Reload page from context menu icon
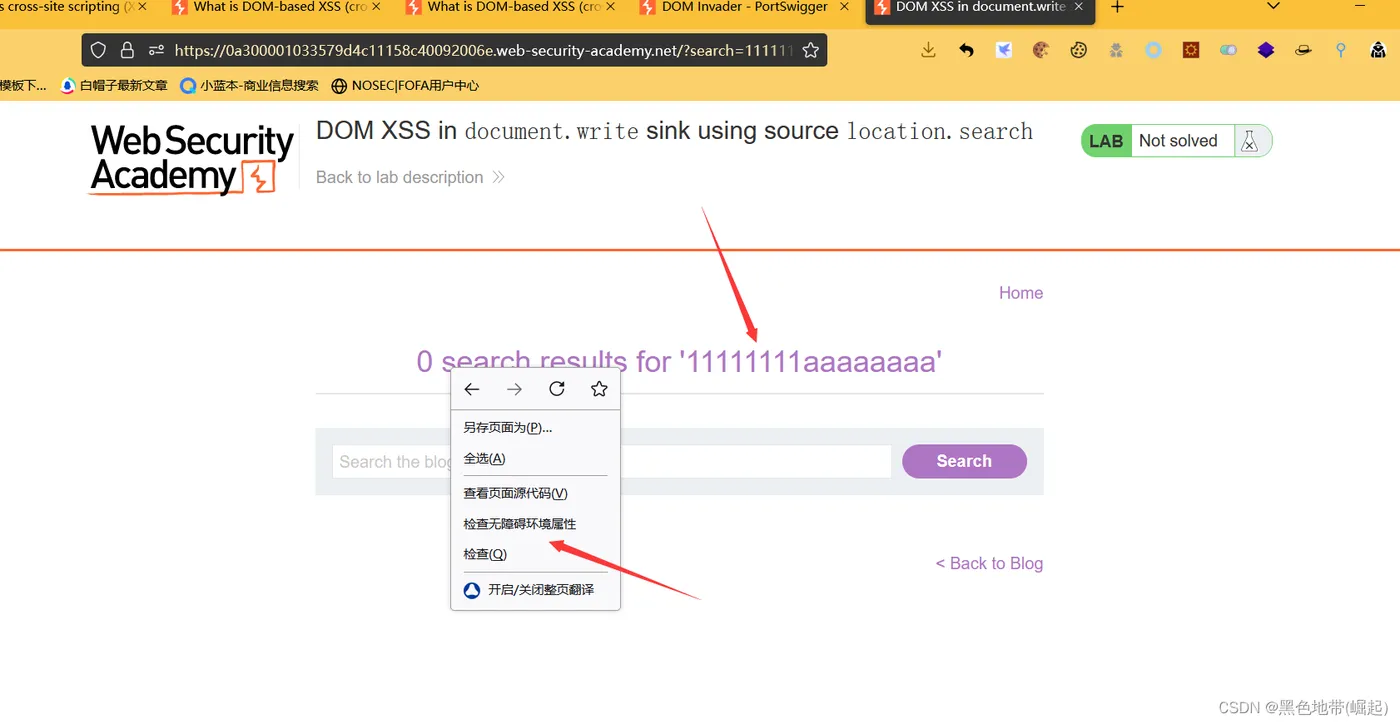 (x=557, y=389)
